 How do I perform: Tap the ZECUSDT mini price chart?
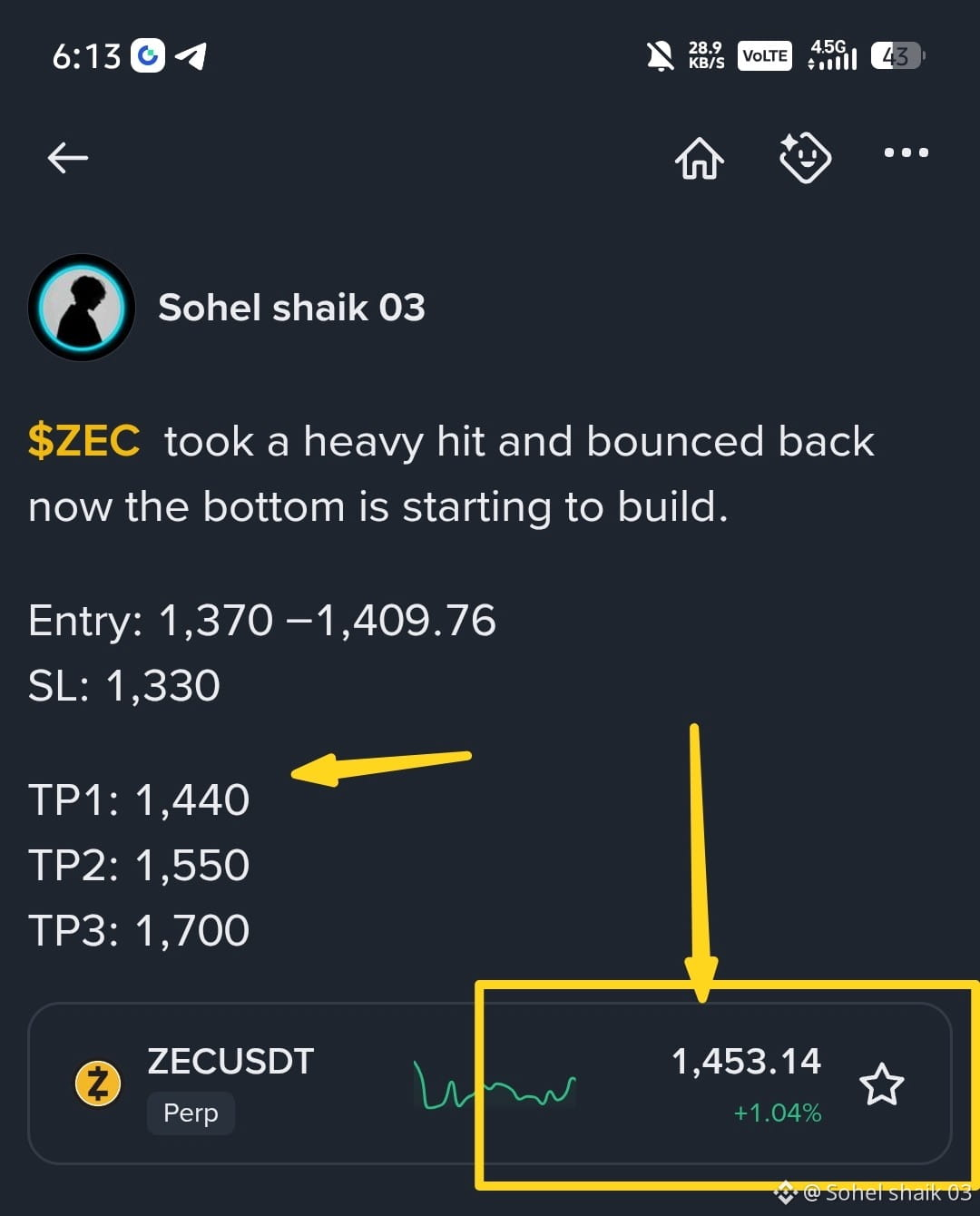pos(495,1084)
